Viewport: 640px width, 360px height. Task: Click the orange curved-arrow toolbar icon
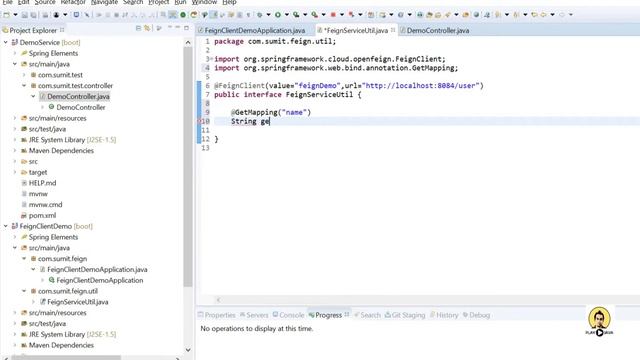(x=194, y=15)
